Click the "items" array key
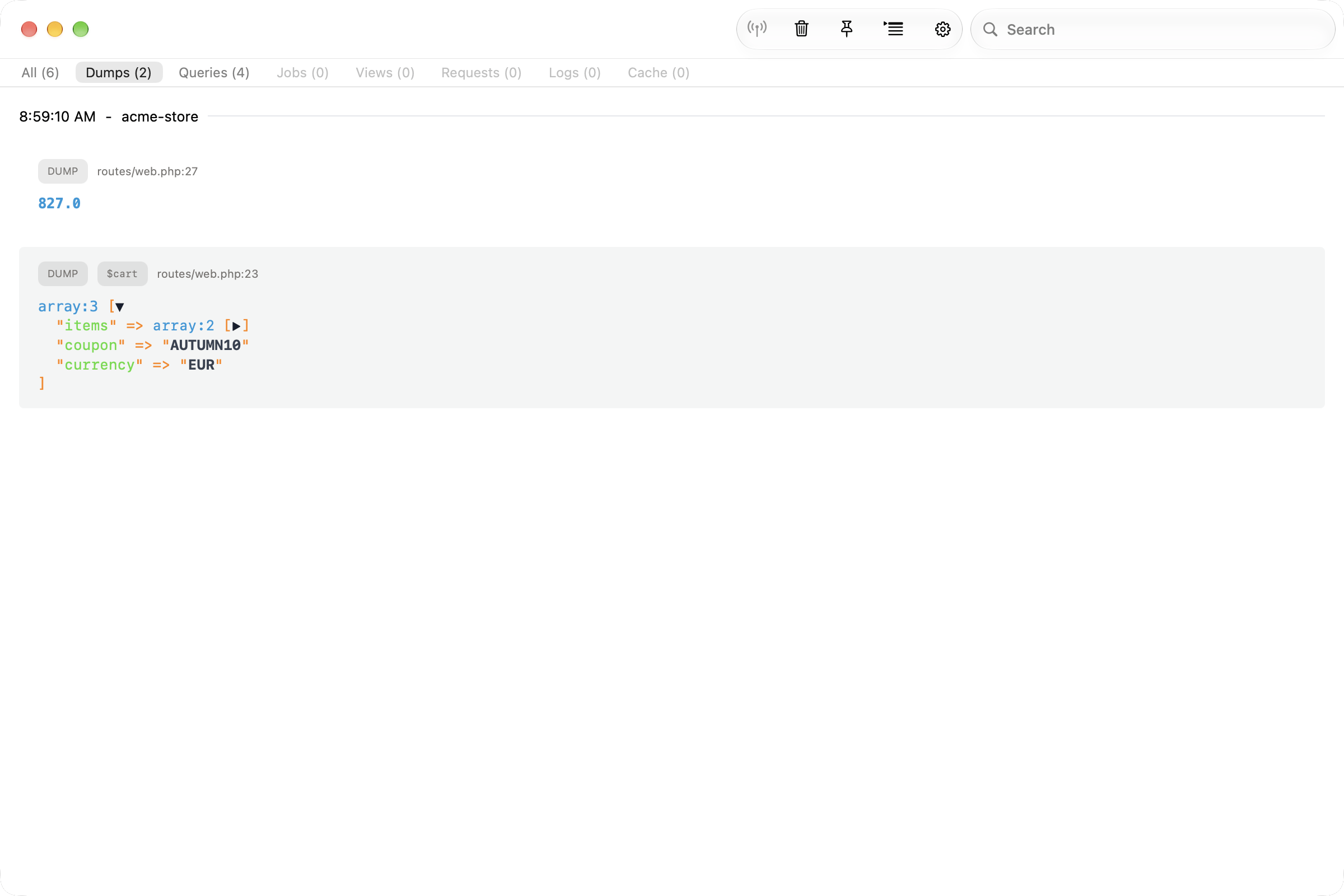The image size is (1344, 896). [86, 326]
